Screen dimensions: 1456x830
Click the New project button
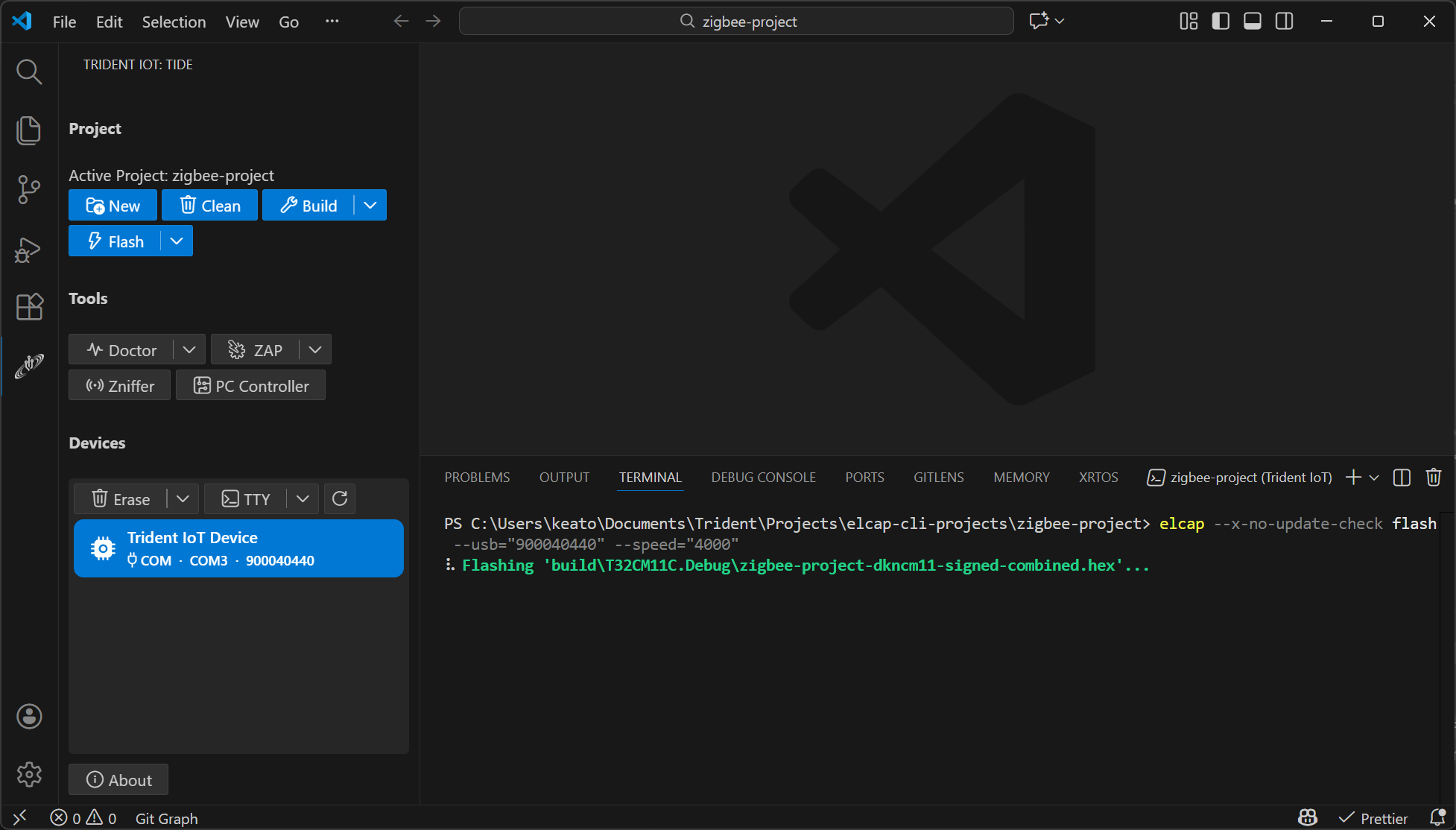[x=113, y=206]
